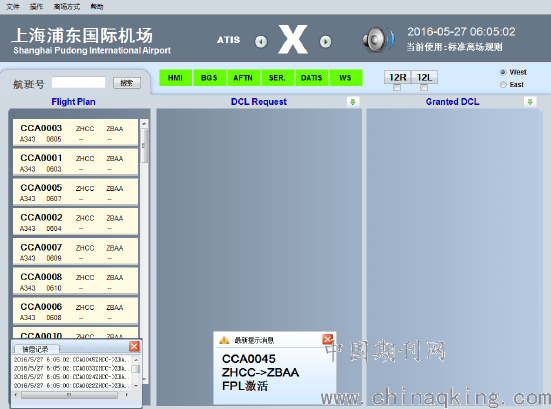Check the box under 12L
Image resolution: width=551 pixels, height=409 pixels.
(424, 87)
